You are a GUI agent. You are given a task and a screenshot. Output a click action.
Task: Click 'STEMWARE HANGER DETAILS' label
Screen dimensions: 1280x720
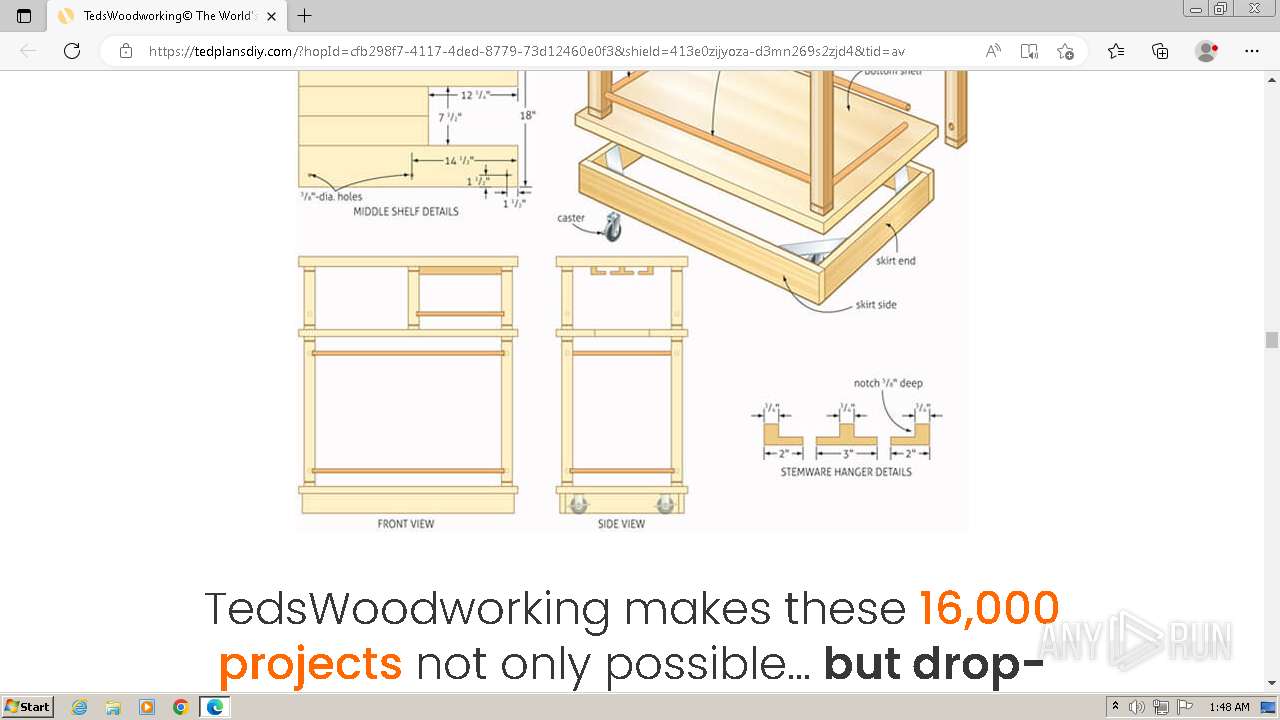click(x=846, y=472)
